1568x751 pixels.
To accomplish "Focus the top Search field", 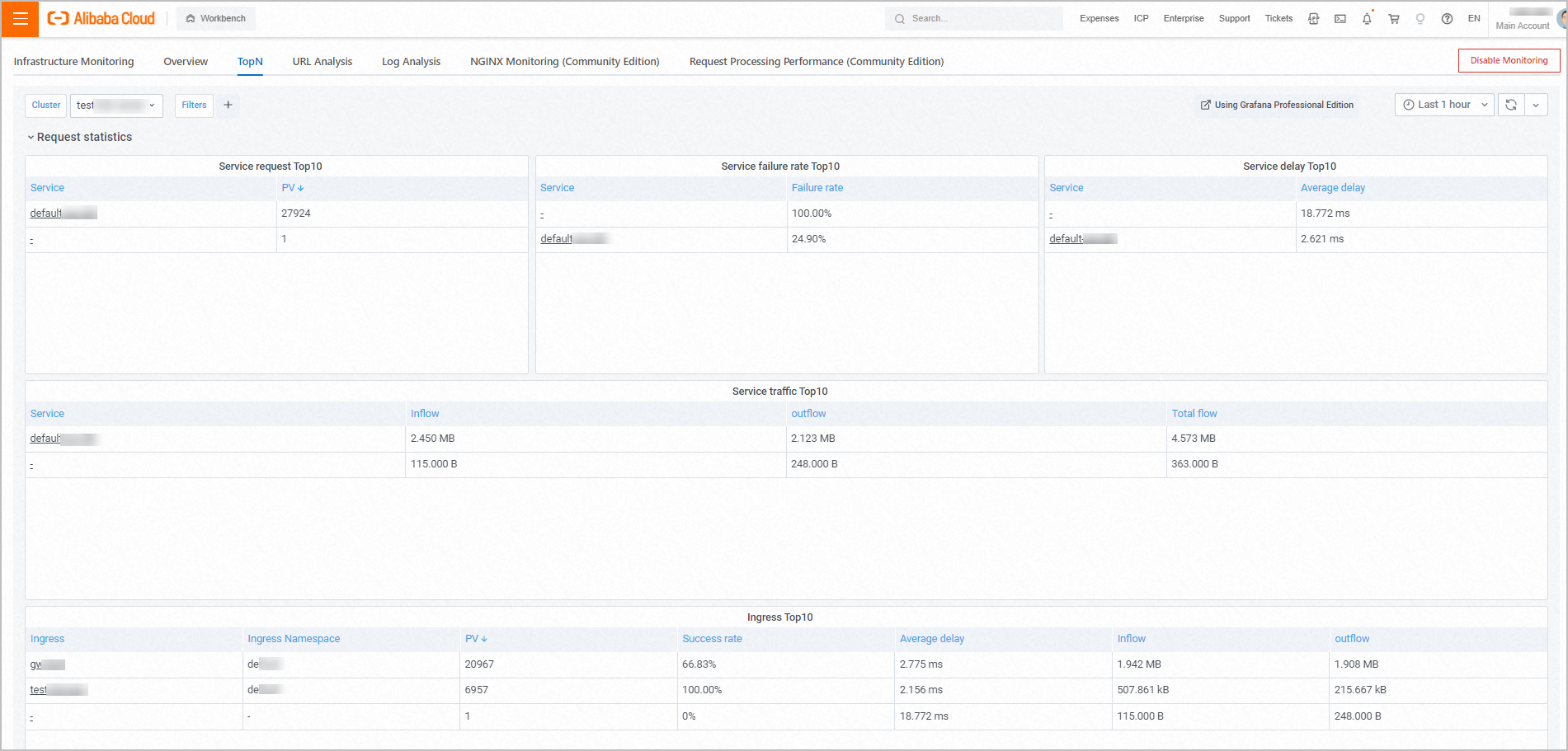I will pyautogui.click(x=973, y=18).
